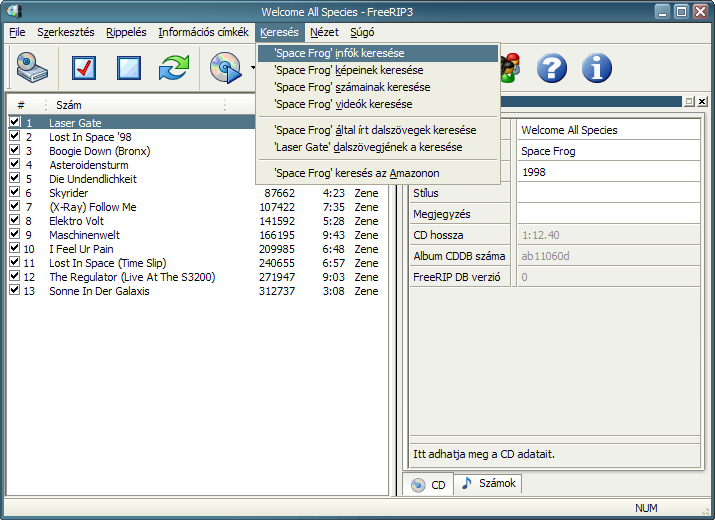Click the play CD disc icon

[x=225, y=68]
